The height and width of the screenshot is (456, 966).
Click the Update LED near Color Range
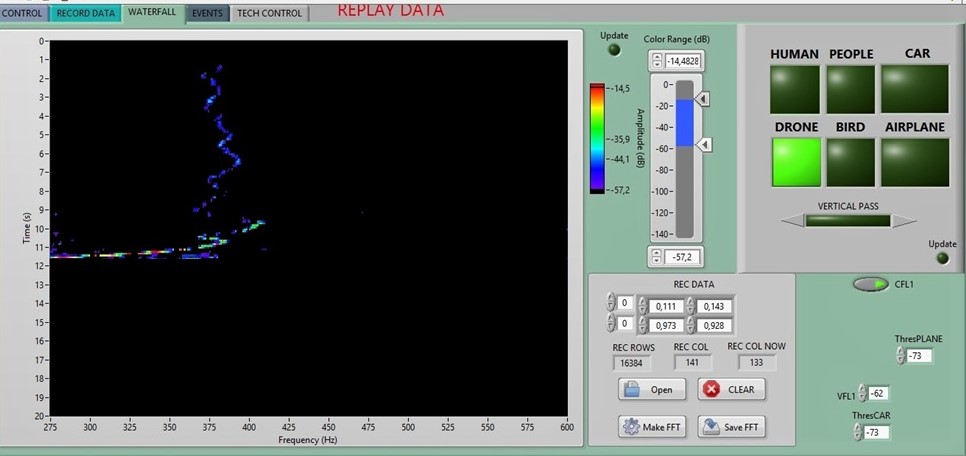[614, 51]
